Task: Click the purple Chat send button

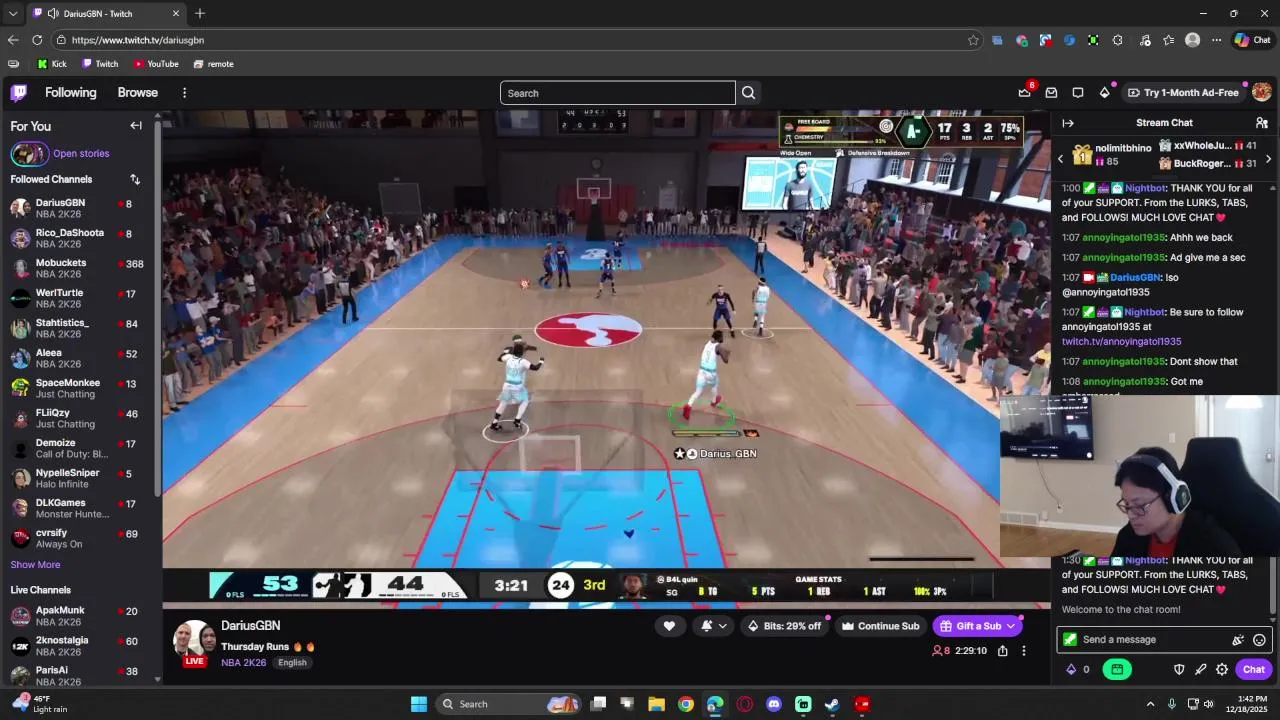Action: [1254, 670]
